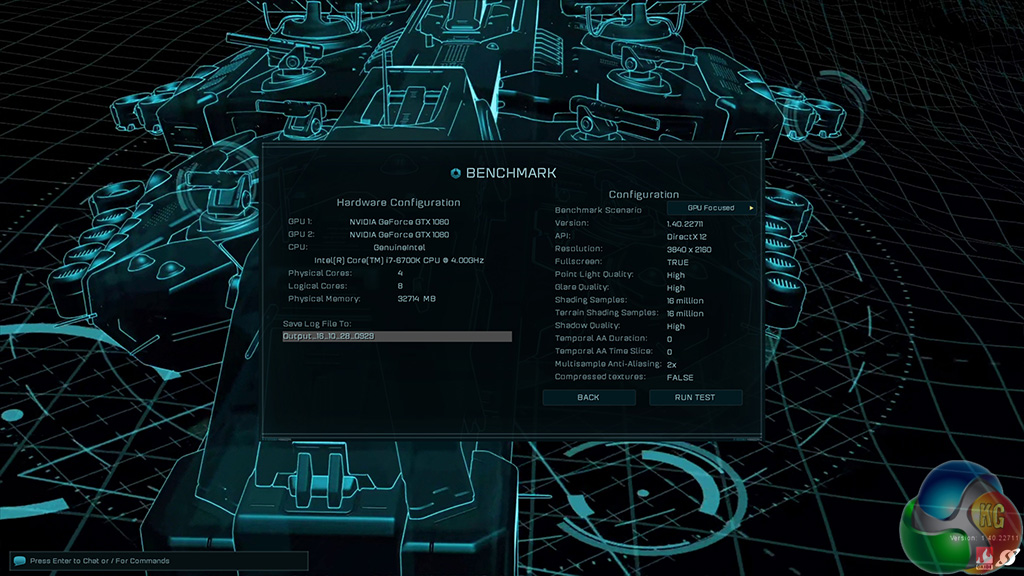The image size is (1024, 576).
Task: Click the Multisample Anti-Aliasing: label
Action: click(x=608, y=364)
